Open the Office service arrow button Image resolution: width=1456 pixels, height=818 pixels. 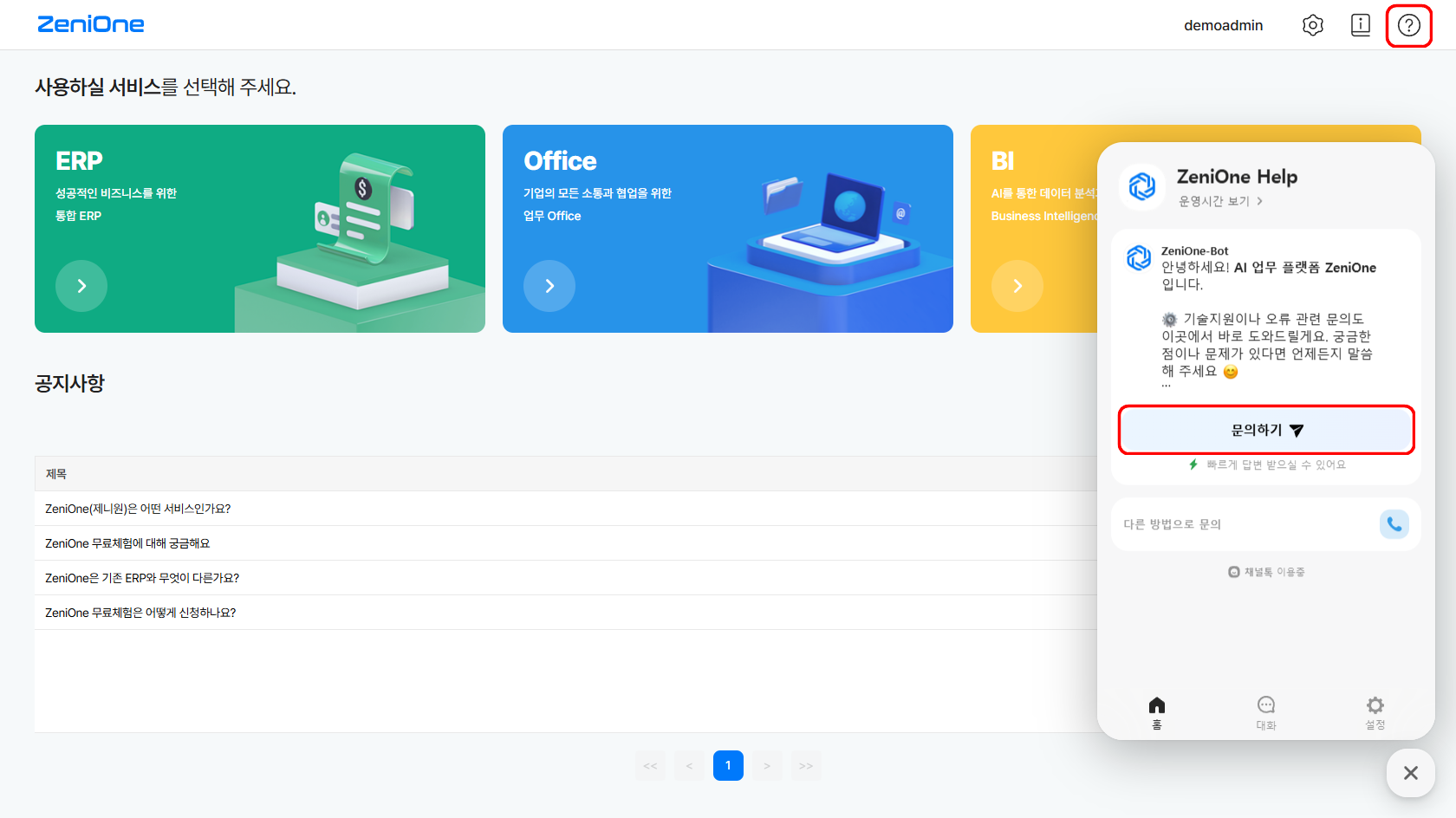tap(549, 286)
